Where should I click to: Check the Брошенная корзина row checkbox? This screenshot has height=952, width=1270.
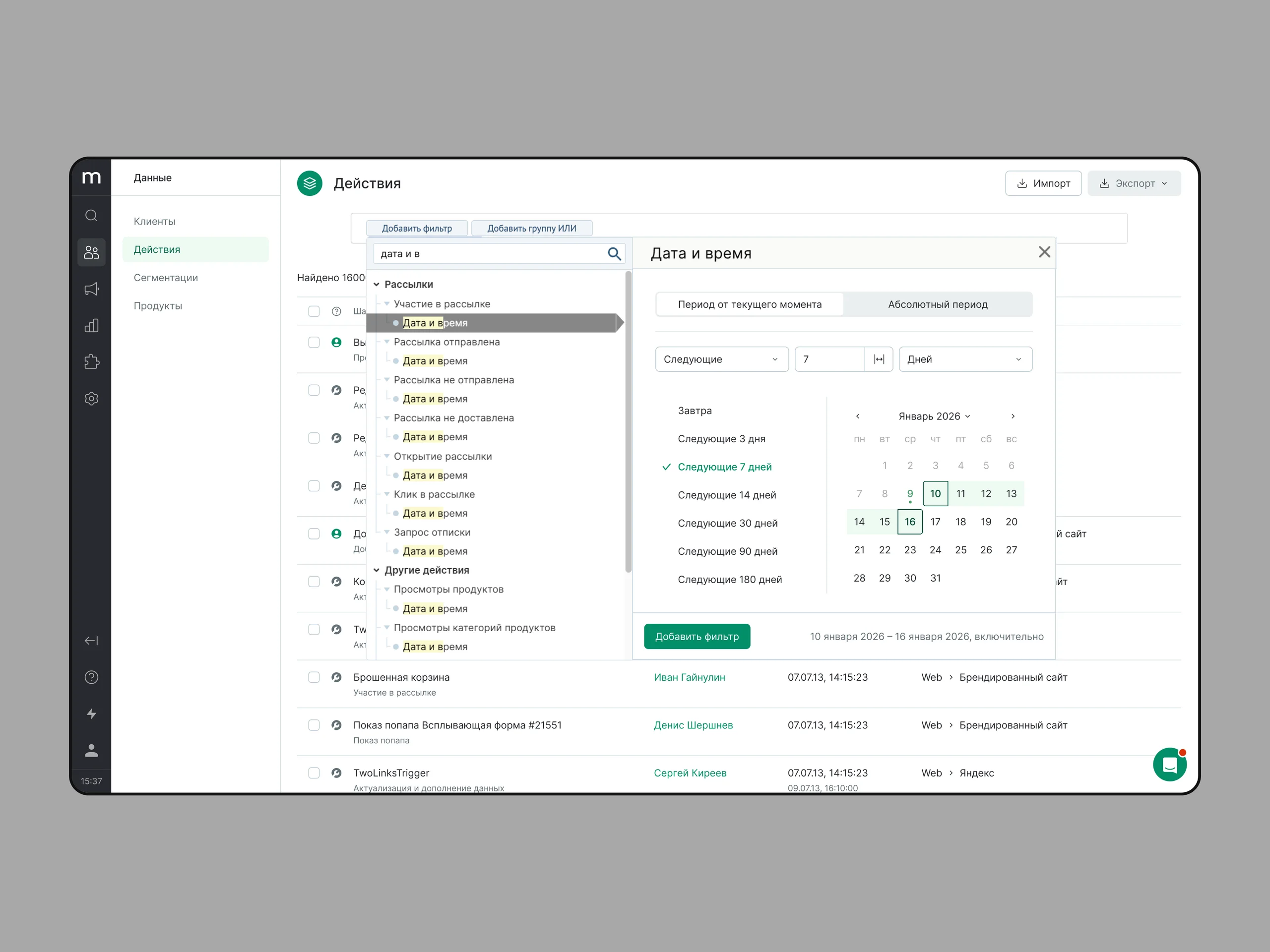(314, 678)
